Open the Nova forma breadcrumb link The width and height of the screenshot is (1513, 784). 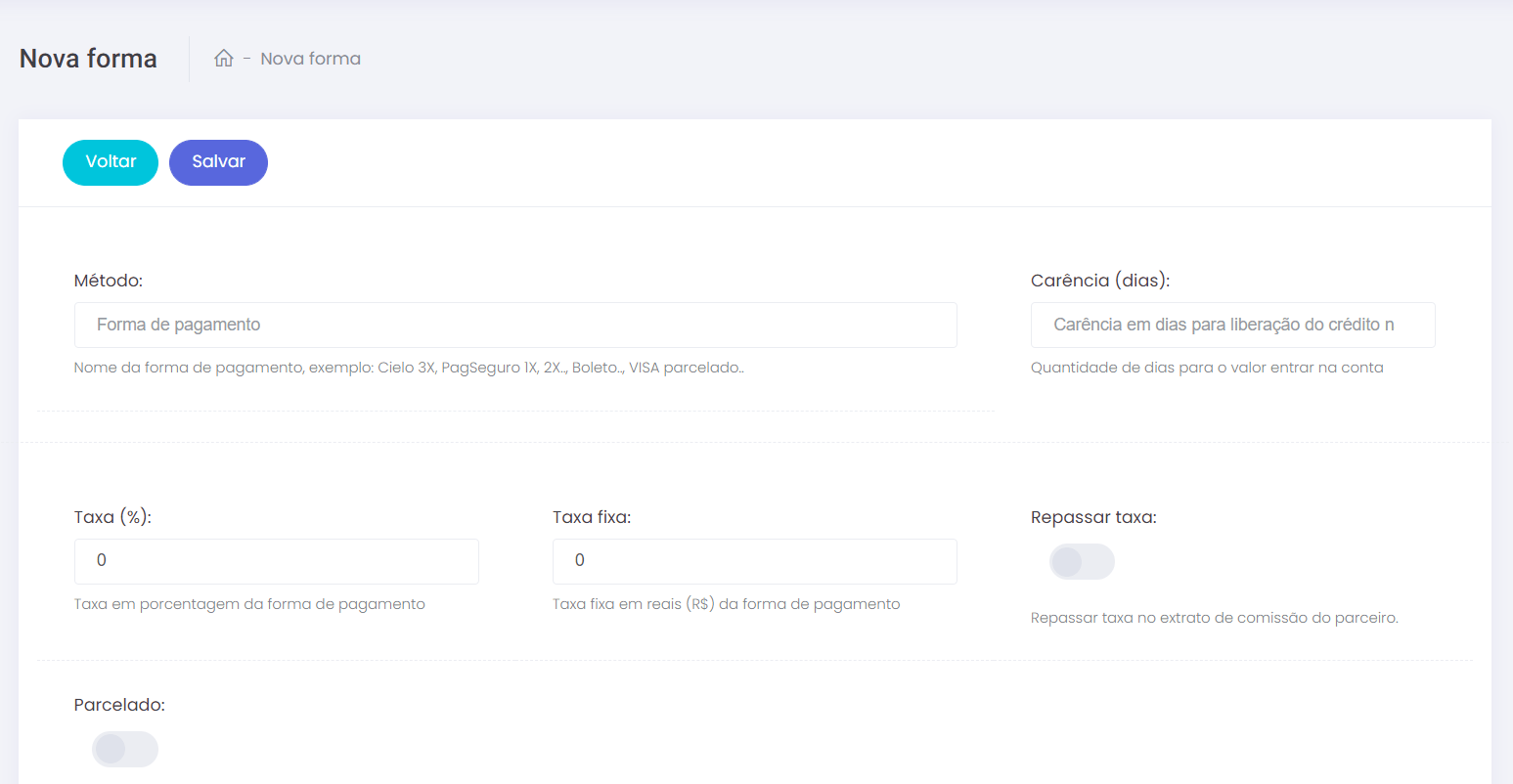tap(310, 59)
